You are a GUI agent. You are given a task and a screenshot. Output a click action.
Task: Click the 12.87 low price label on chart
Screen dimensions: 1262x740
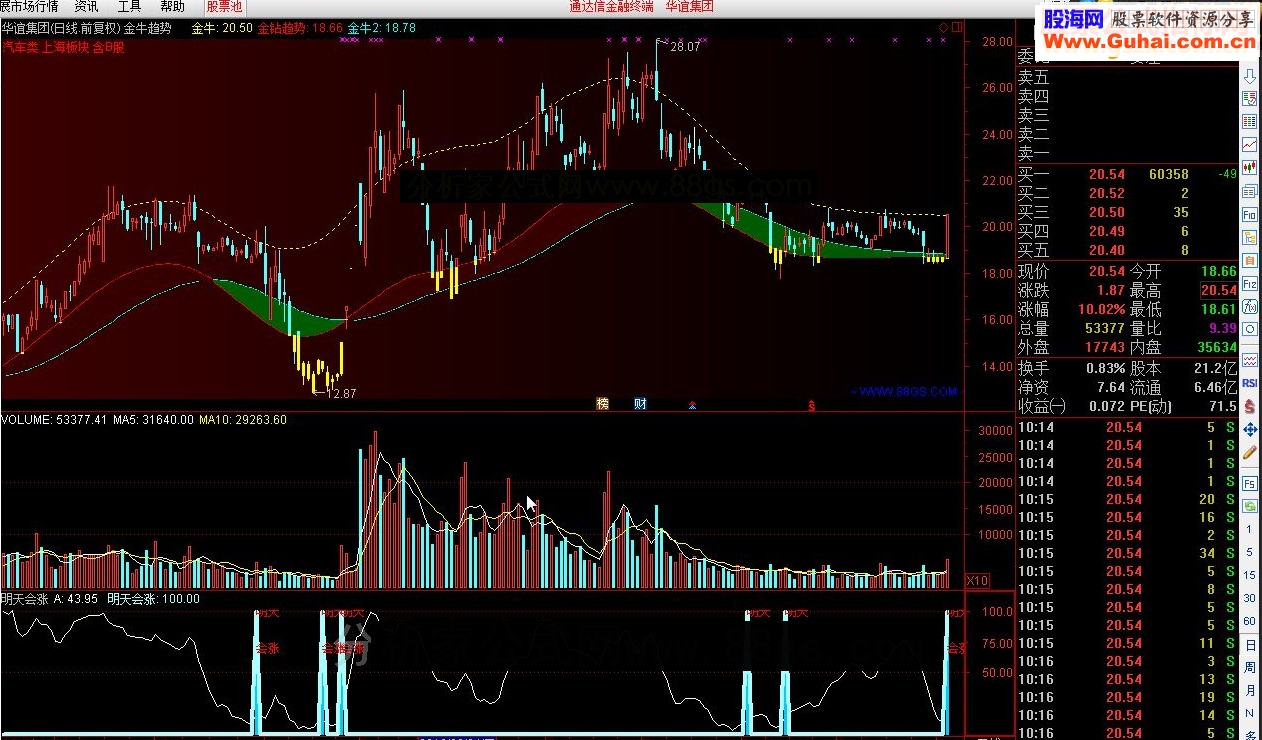point(341,394)
